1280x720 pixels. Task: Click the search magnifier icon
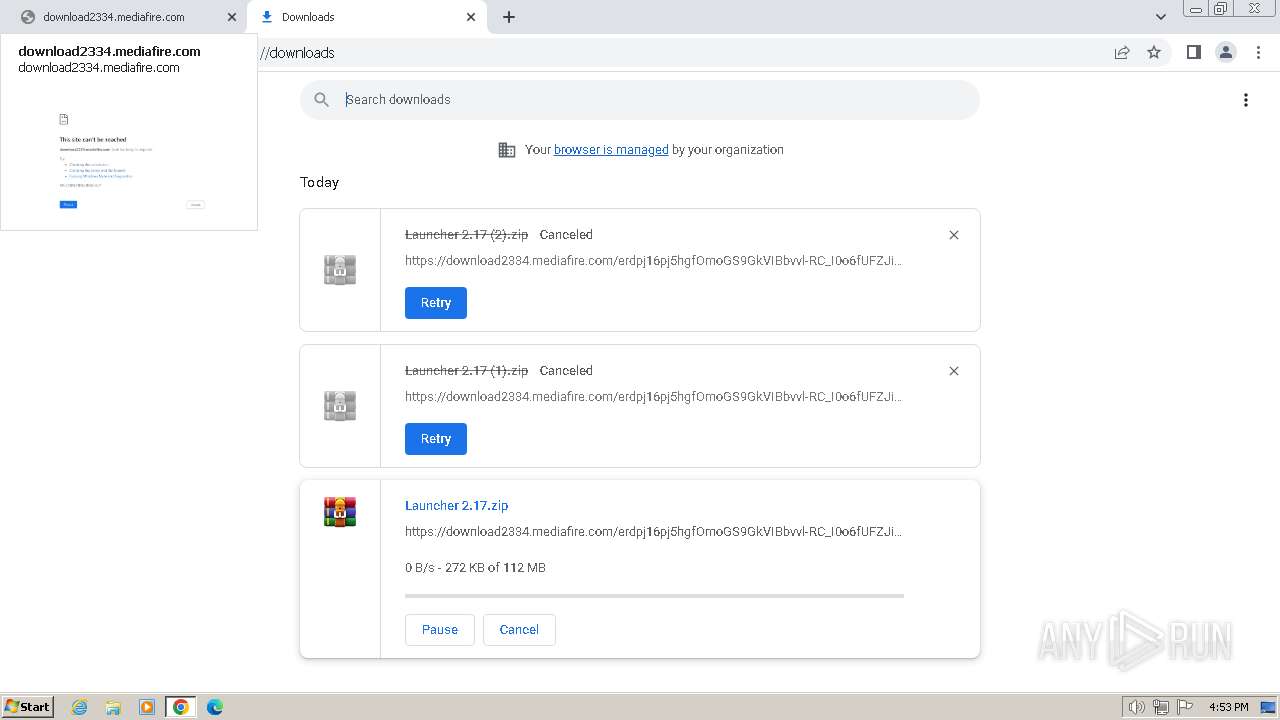(321, 100)
